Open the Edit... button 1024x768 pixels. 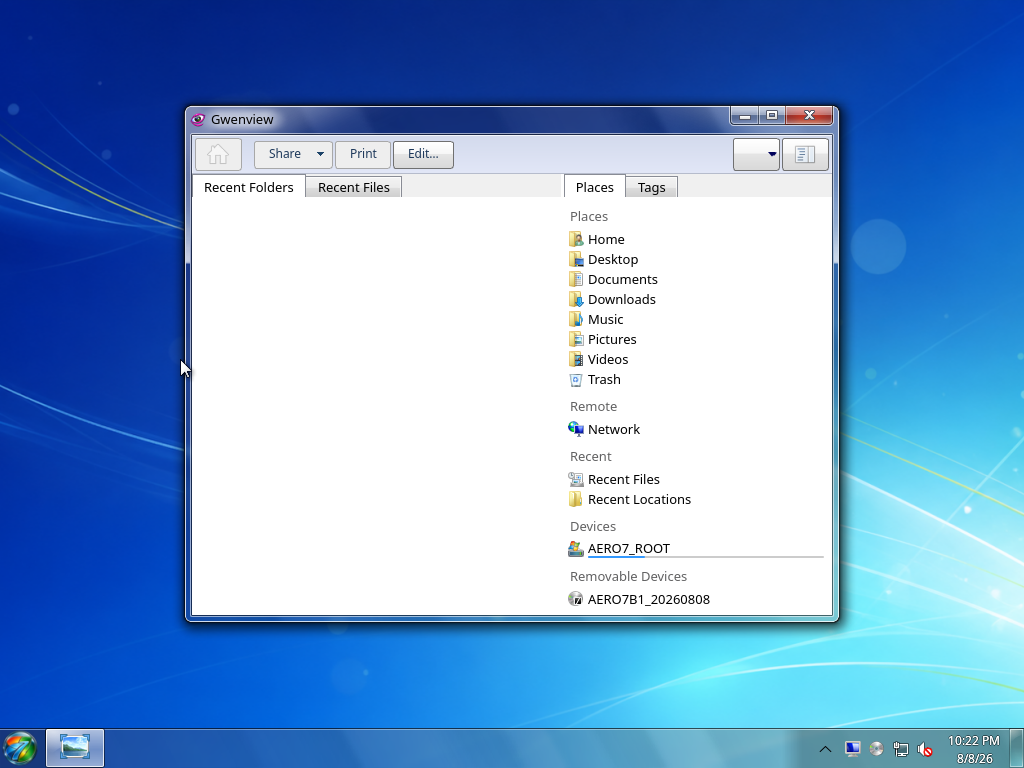pos(423,154)
